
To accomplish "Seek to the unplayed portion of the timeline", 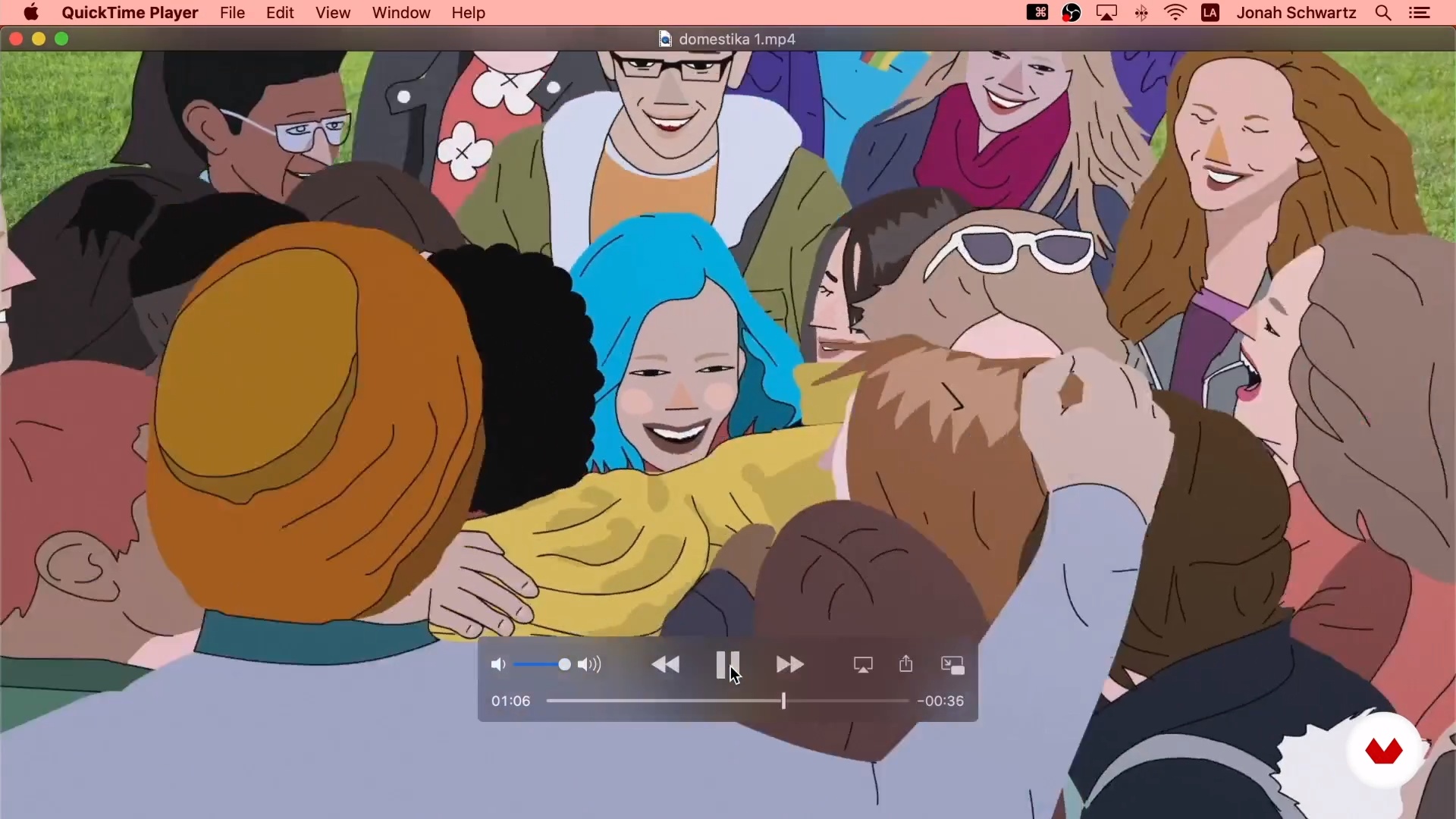I will coord(846,701).
